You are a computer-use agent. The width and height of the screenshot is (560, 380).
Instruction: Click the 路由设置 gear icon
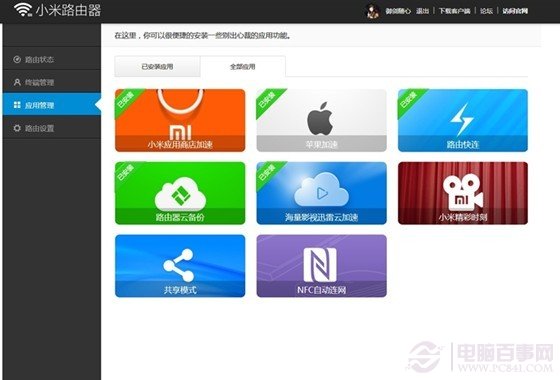pyautogui.click(x=17, y=128)
